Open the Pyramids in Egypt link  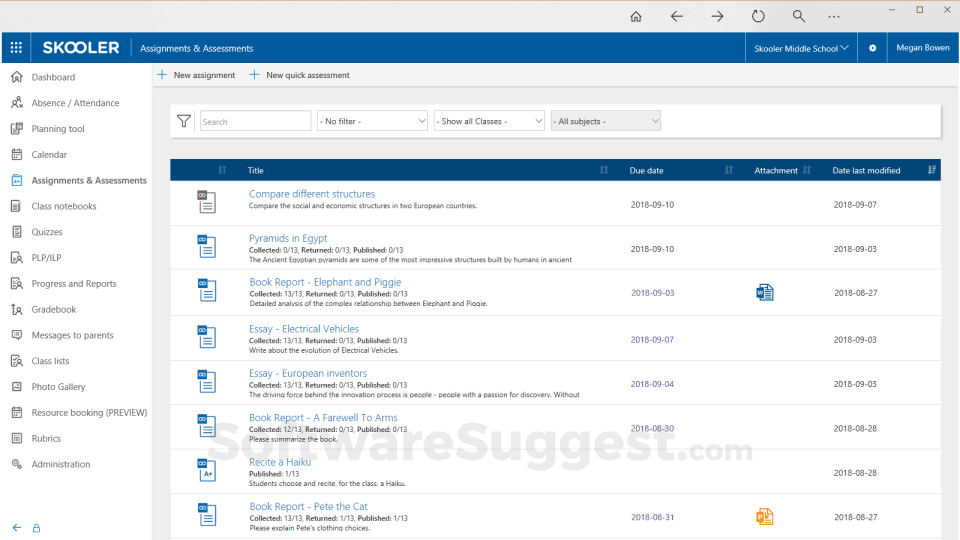(288, 238)
